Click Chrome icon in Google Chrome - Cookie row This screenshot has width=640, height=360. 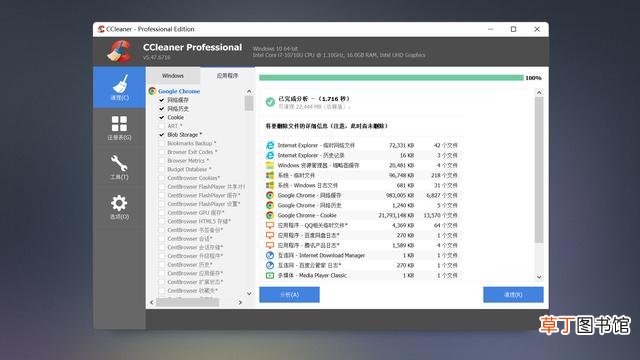(x=270, y=216)
